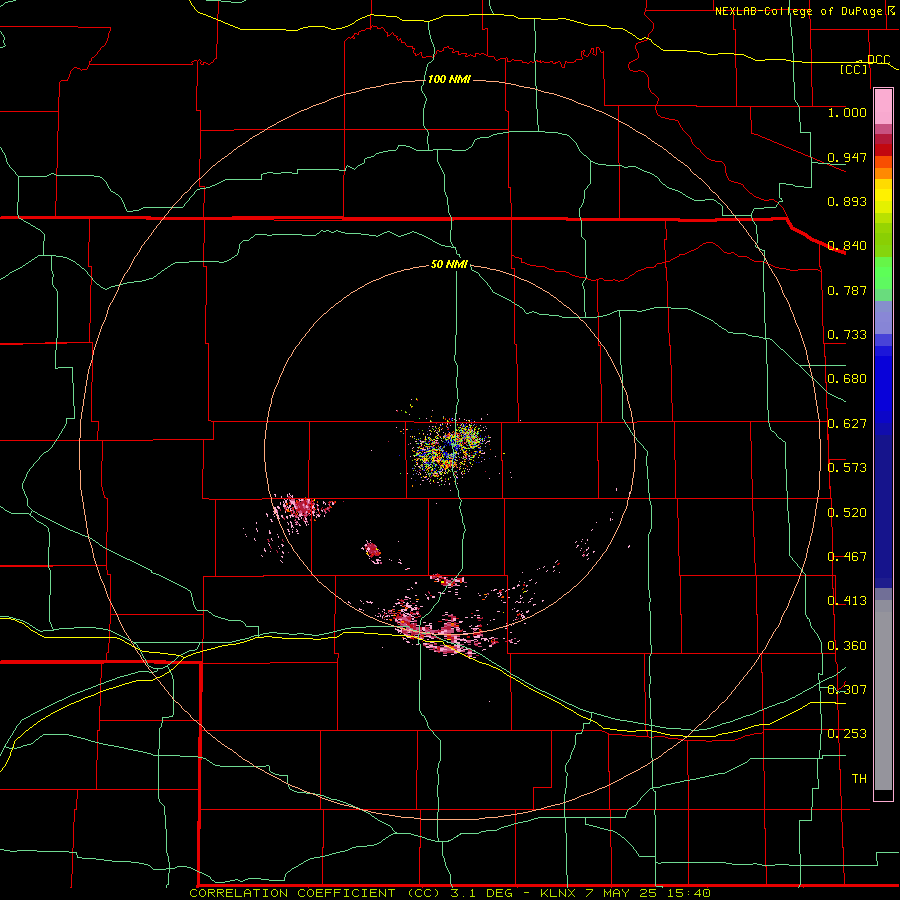Click the 100 NMI range ring label
The image size is (900, 900).
tap(449, 79)
